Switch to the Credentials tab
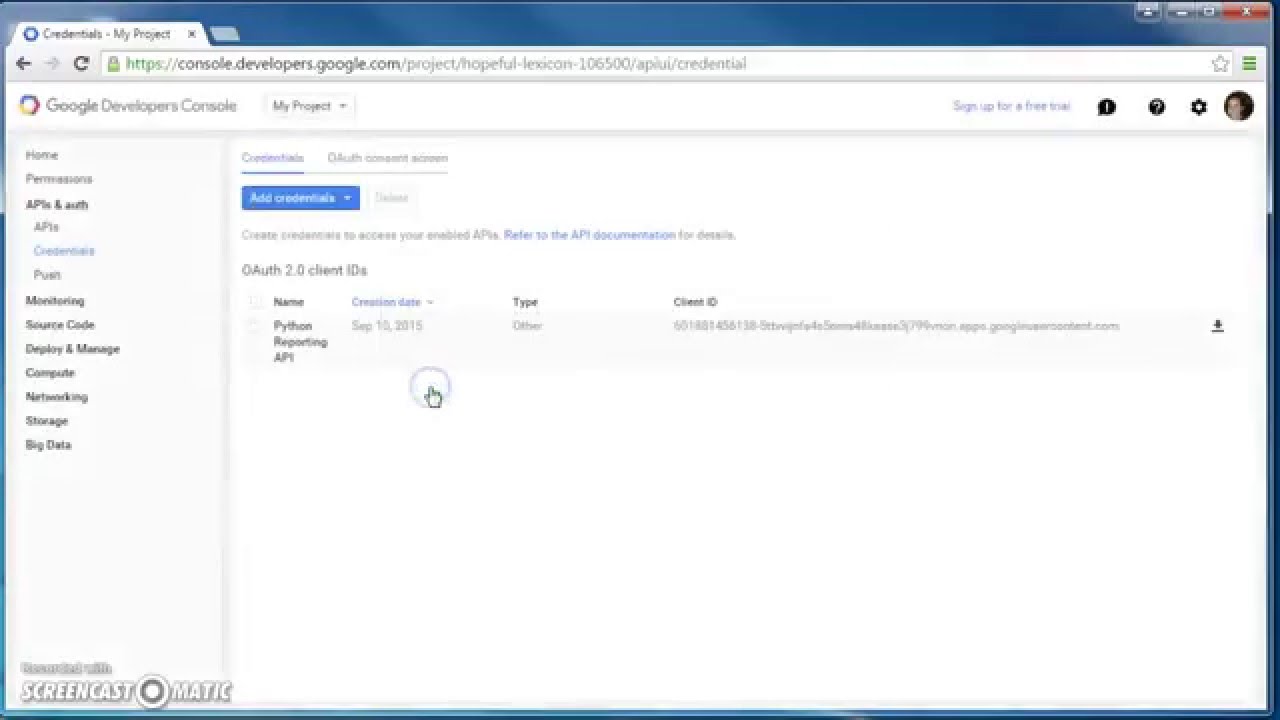This screenshot has width=1280, height=720. click(x=272, y=158)
